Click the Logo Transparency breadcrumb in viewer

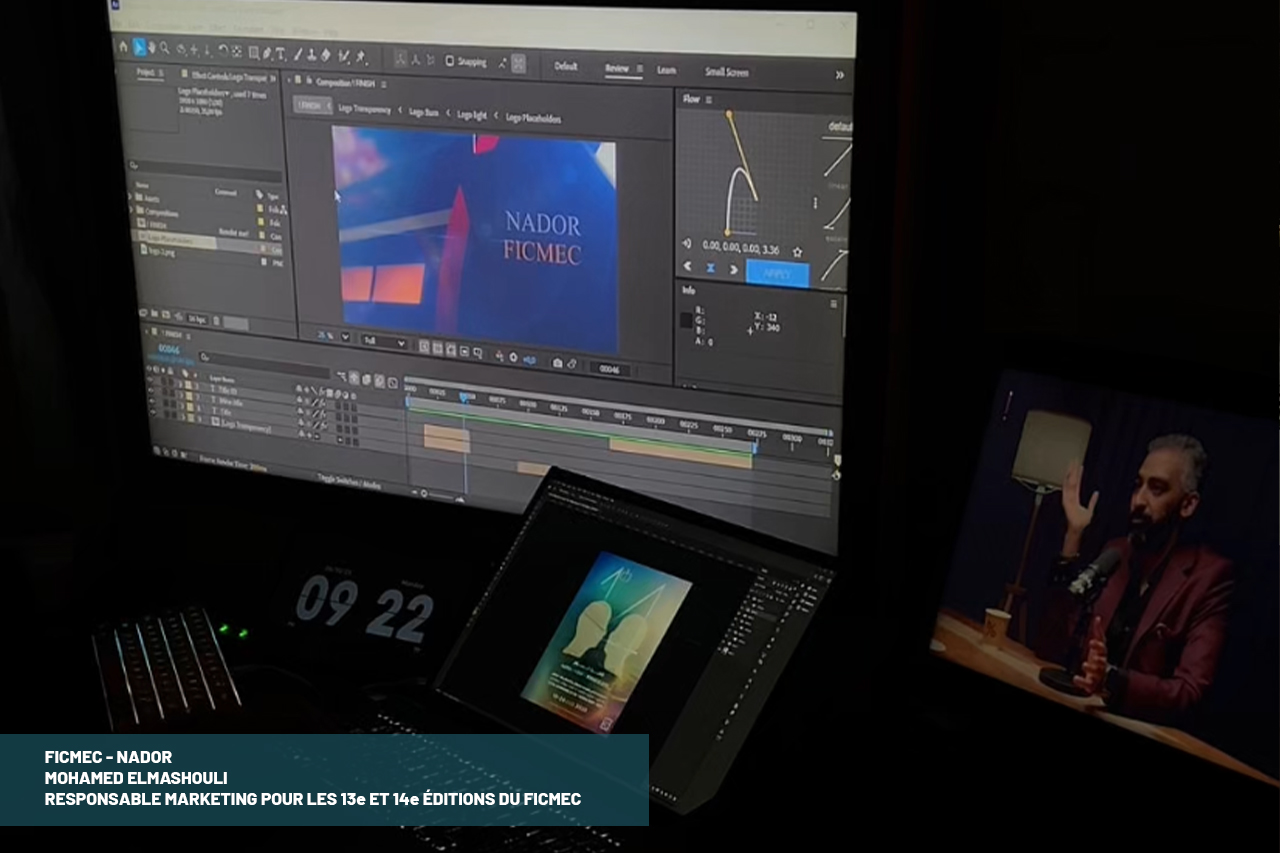364,109
